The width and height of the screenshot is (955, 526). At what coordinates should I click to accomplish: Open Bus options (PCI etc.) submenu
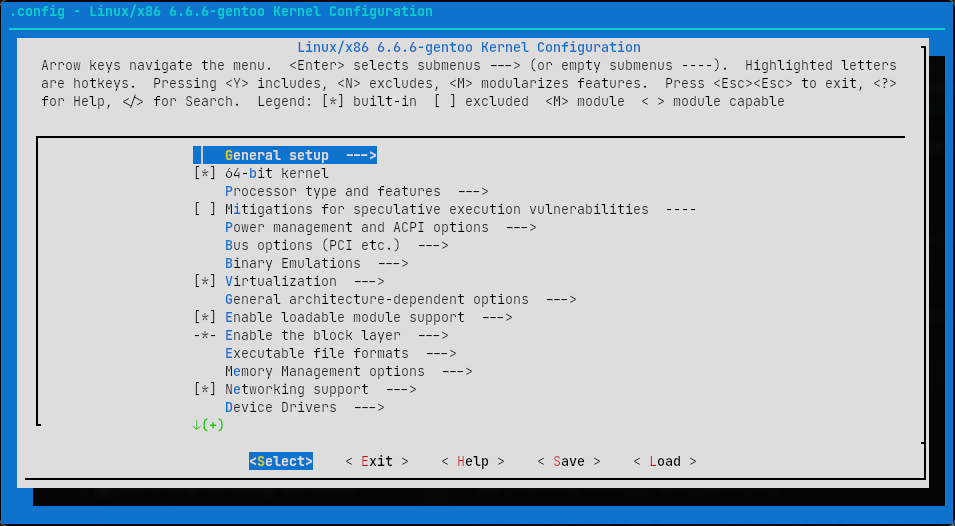click(336, 245)
